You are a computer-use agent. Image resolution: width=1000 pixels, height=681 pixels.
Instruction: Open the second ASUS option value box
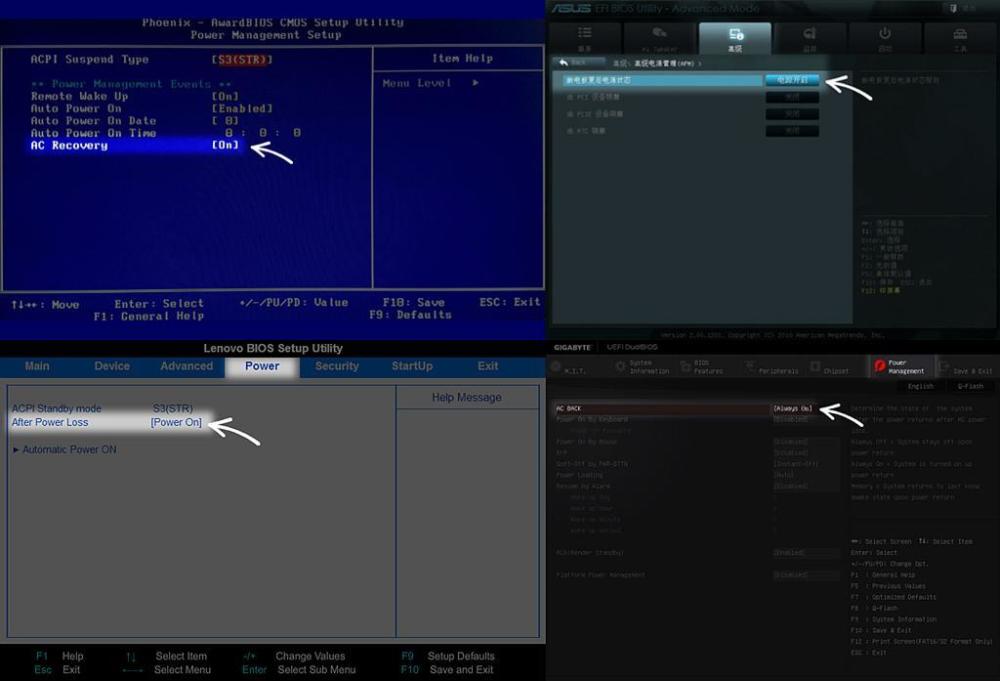792,97
